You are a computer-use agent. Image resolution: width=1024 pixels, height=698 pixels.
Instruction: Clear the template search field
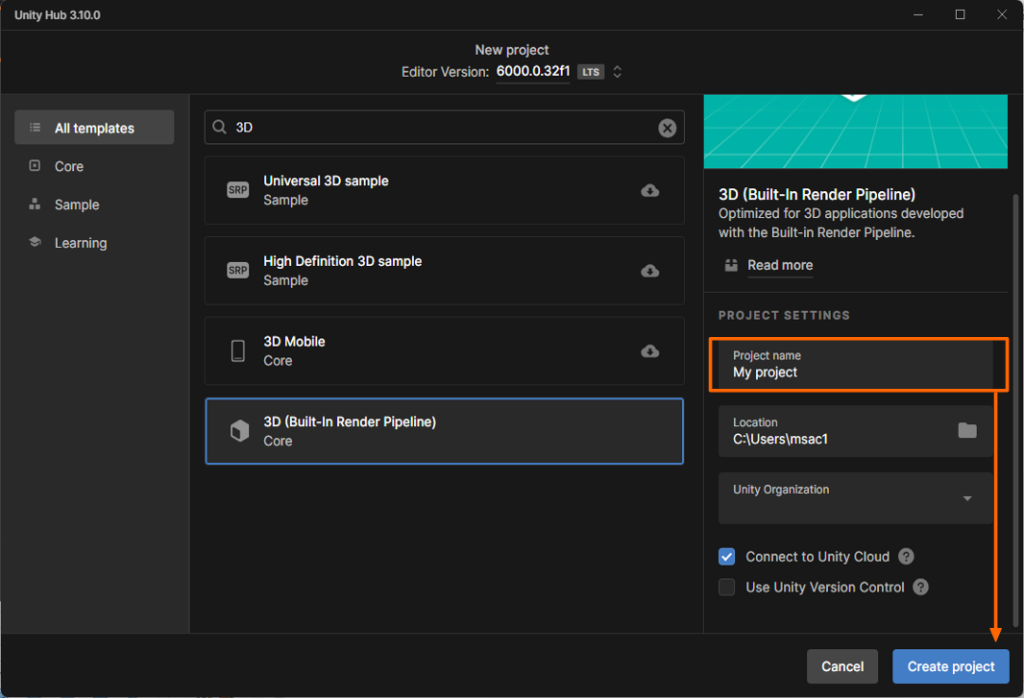(x=667, y=128)
